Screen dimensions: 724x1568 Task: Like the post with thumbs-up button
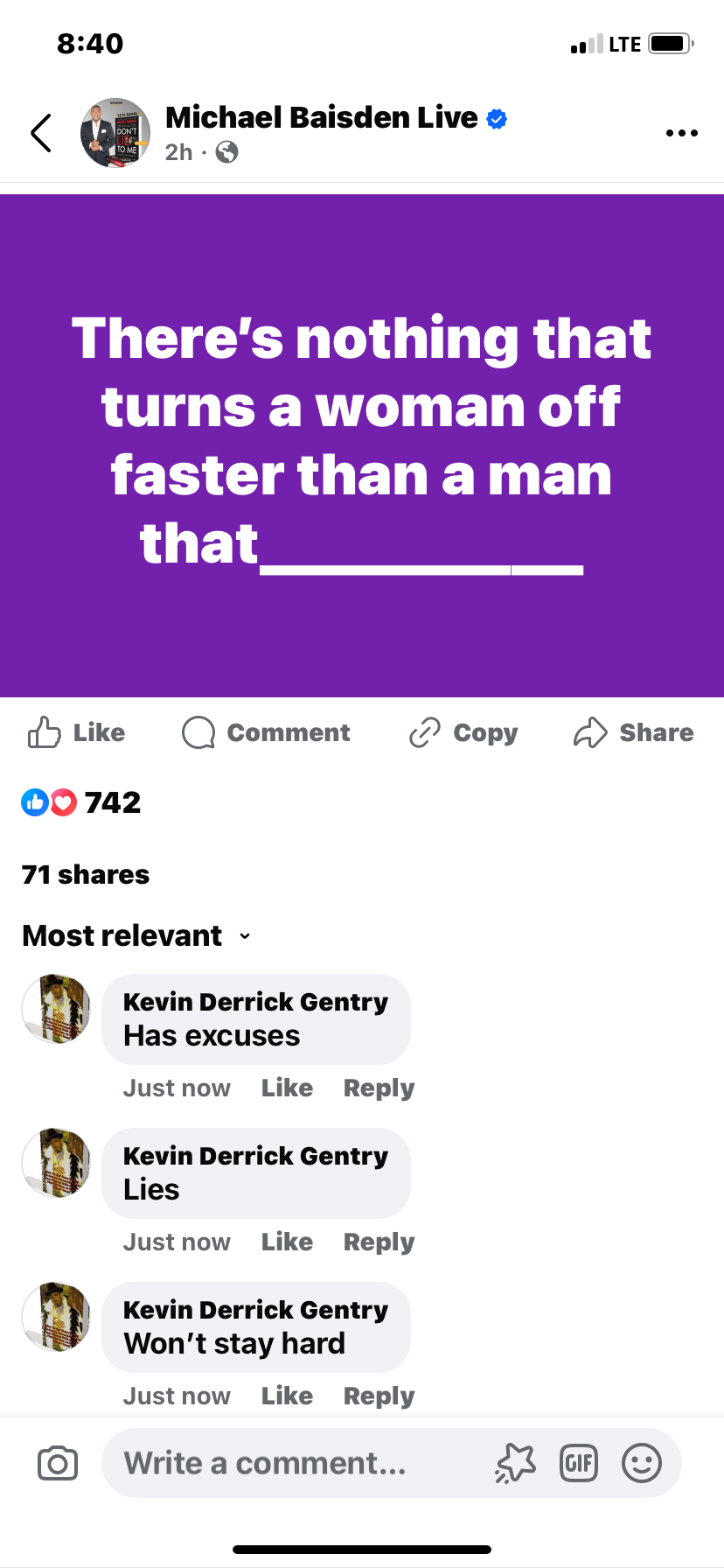click(x=76, y=732)
